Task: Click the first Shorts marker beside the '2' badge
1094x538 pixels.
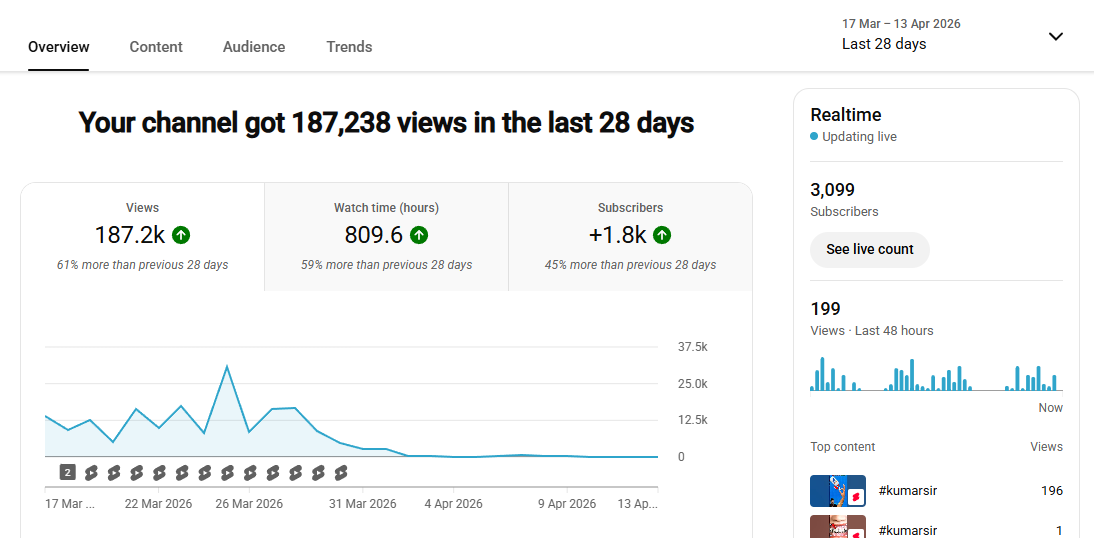Action: (90, 472)
